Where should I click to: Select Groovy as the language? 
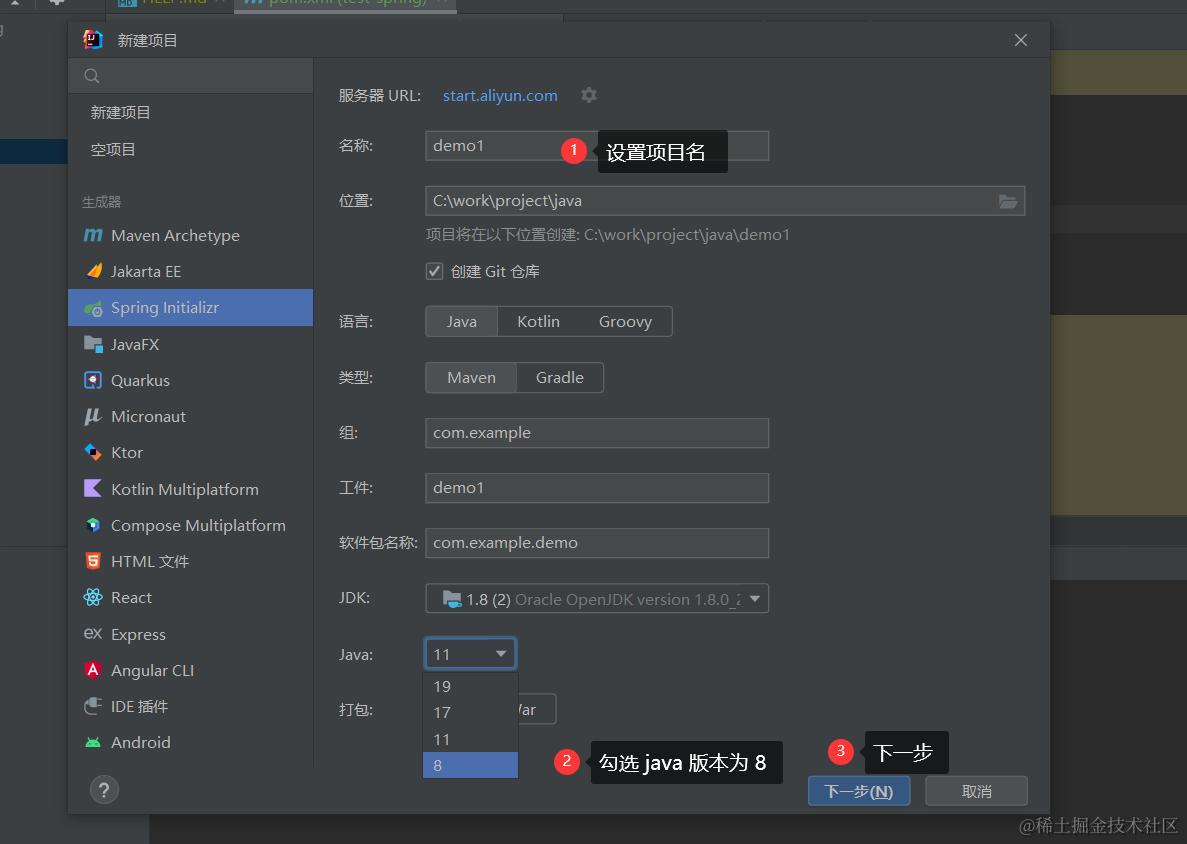click(x=625, y=322)
